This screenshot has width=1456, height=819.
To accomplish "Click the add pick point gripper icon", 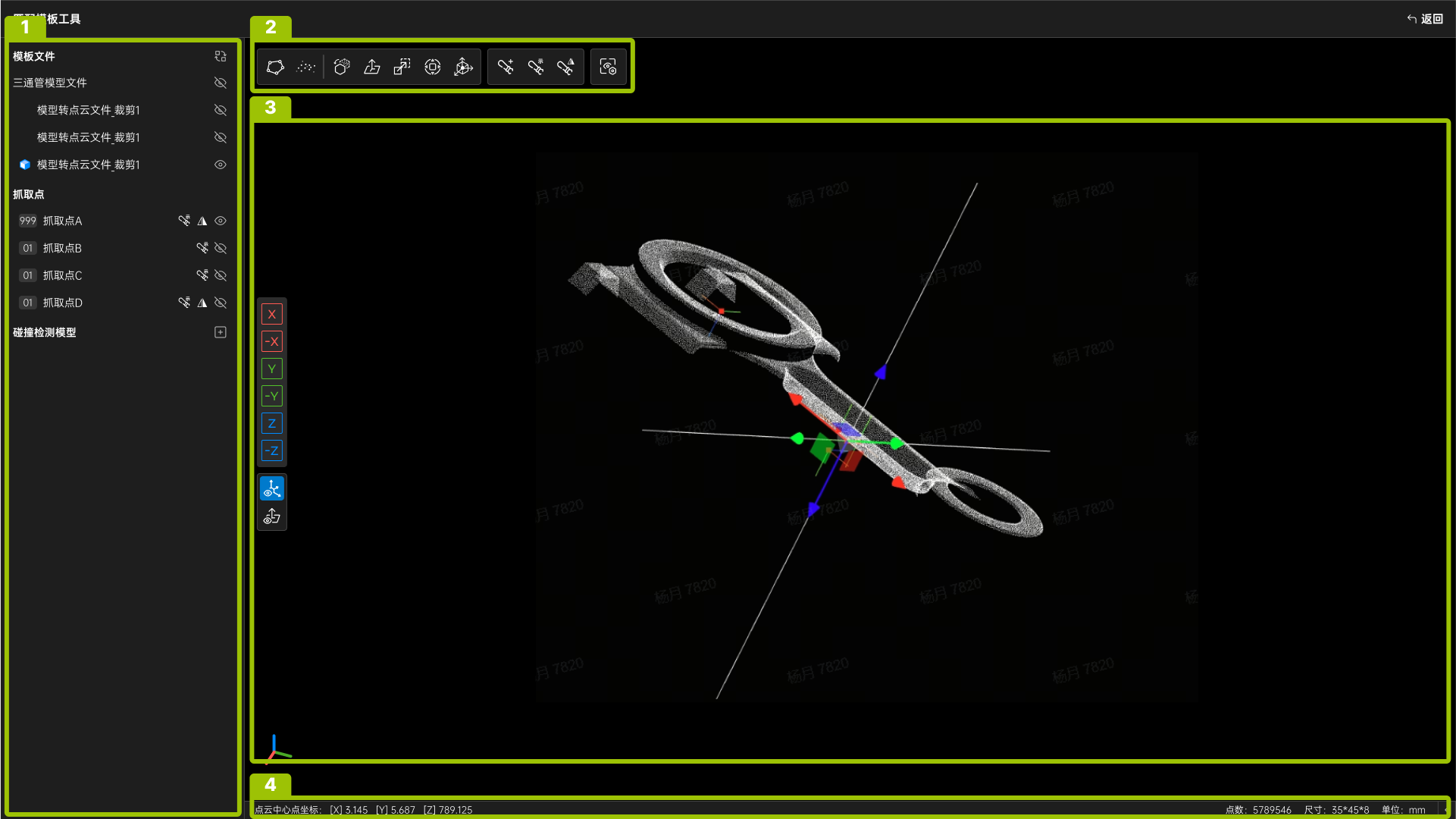I will [x=506, y=67].
